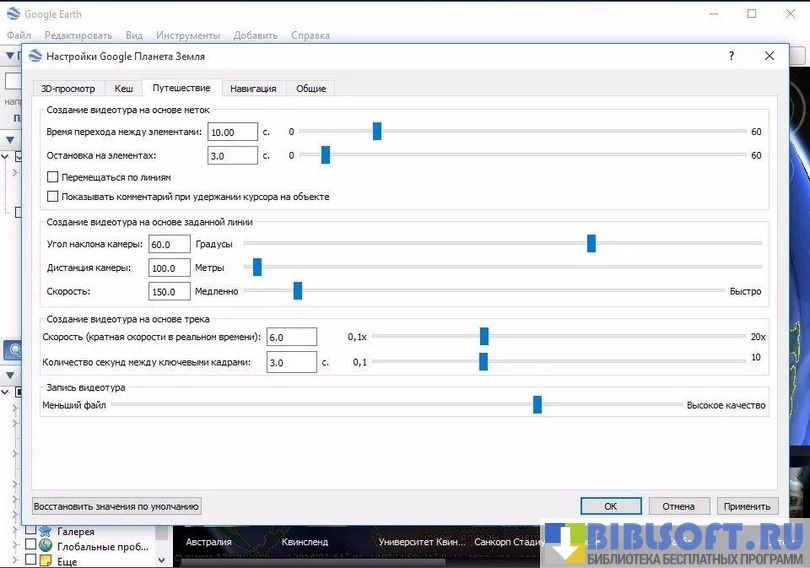Screen dimensions: 810x568
Task: Click Восстановить значения по умолчанию button
Action: 117,506
